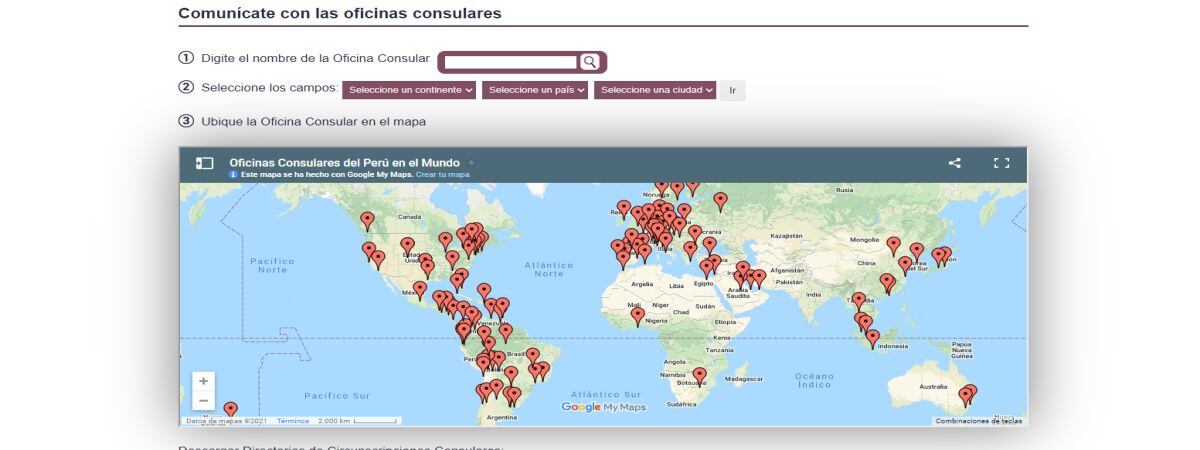The image size is (1200, 450).
Task: Click the map title 'Oficinas Consulares del Perú en el Mundo'
Action: [x=344, y=162]
